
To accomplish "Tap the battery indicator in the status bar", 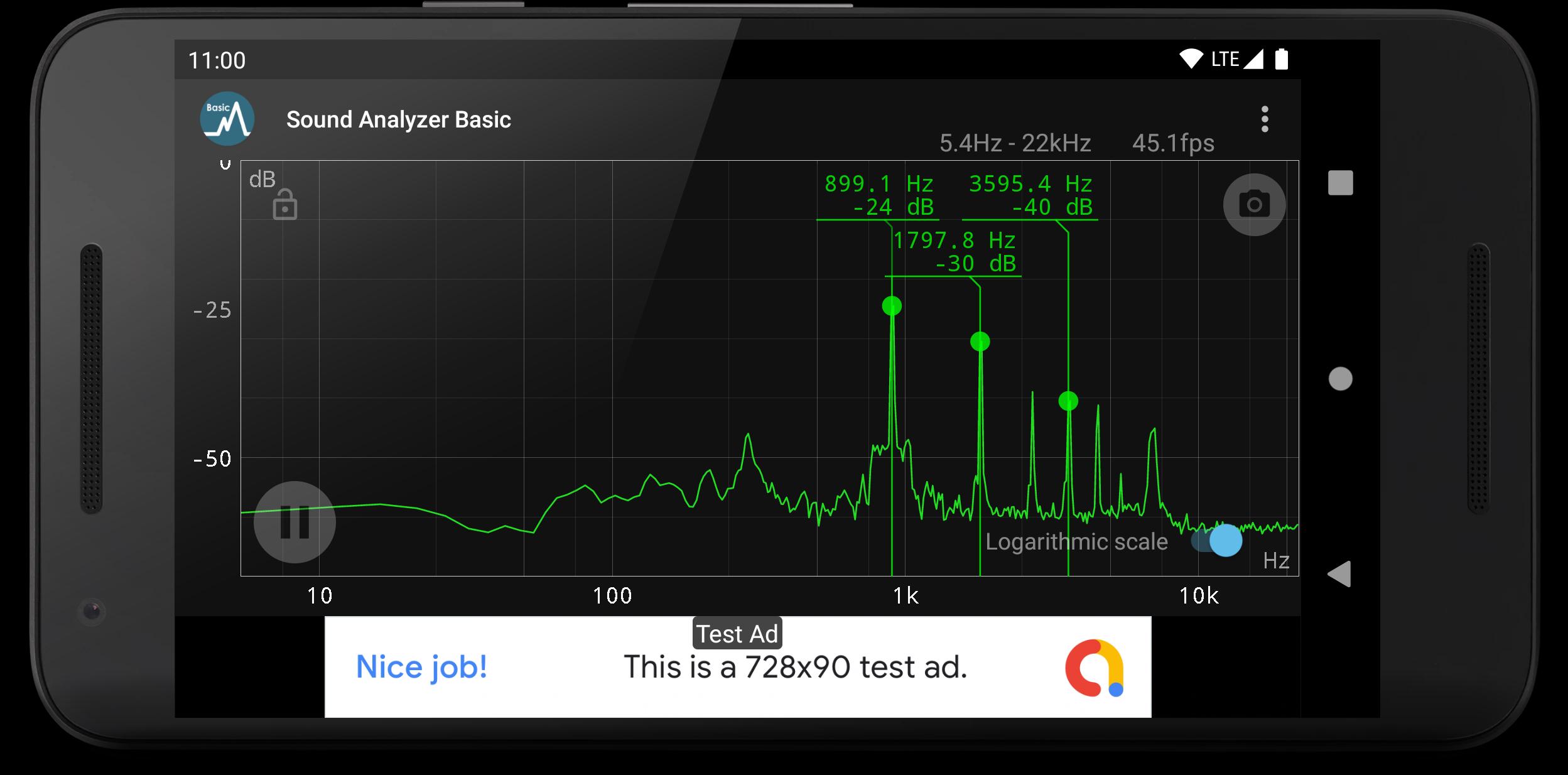I will tap(1283, 58).
